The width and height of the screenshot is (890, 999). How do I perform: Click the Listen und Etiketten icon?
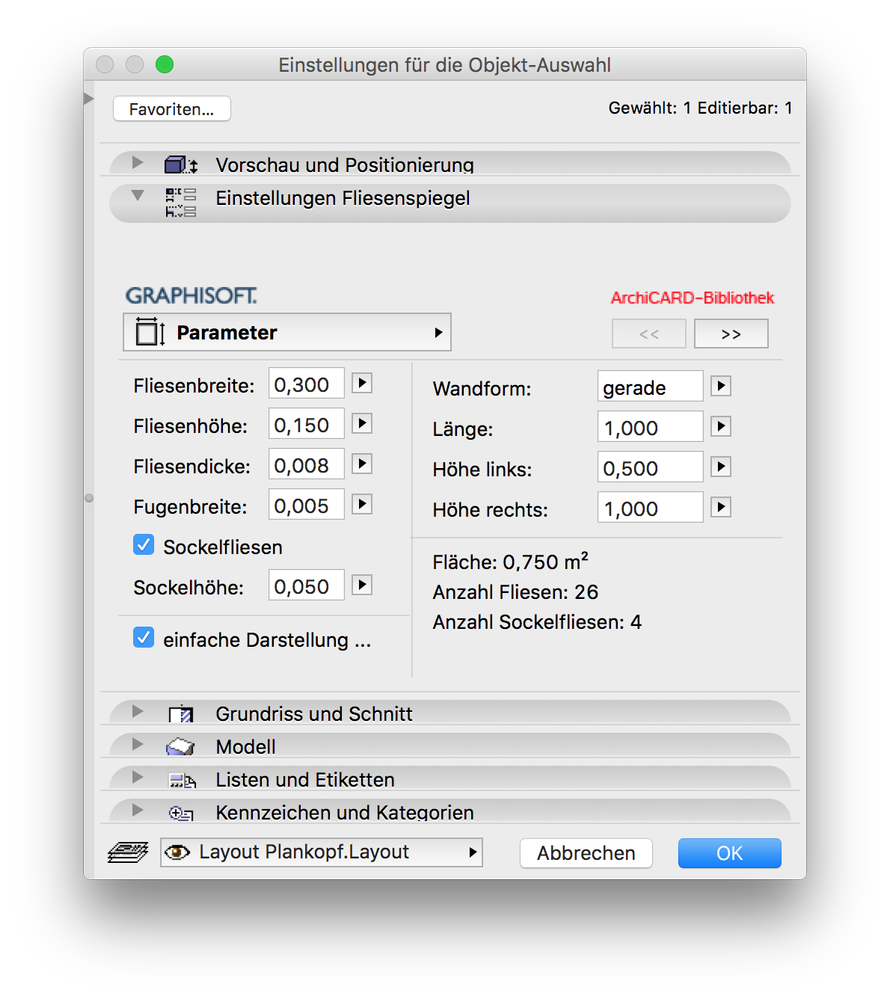183,780
